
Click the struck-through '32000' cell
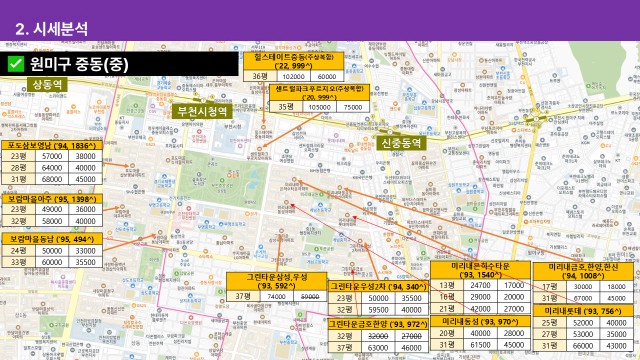coord(378,336)
